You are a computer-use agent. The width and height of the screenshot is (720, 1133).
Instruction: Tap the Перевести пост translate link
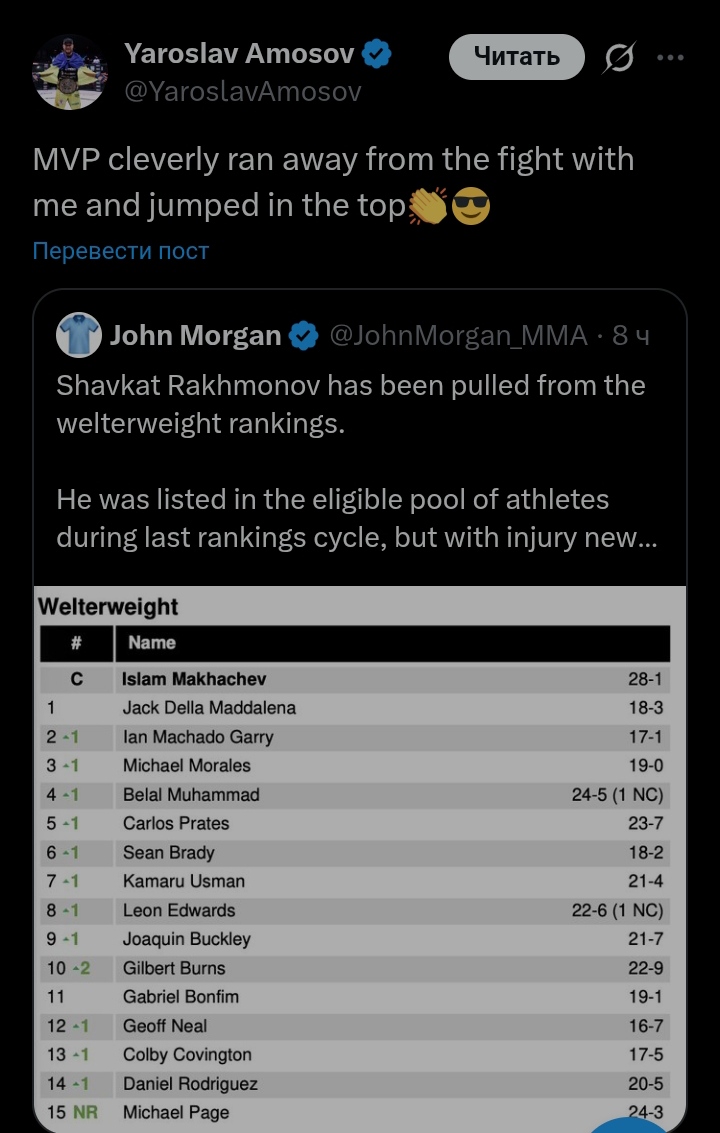(x=121, y=250)
